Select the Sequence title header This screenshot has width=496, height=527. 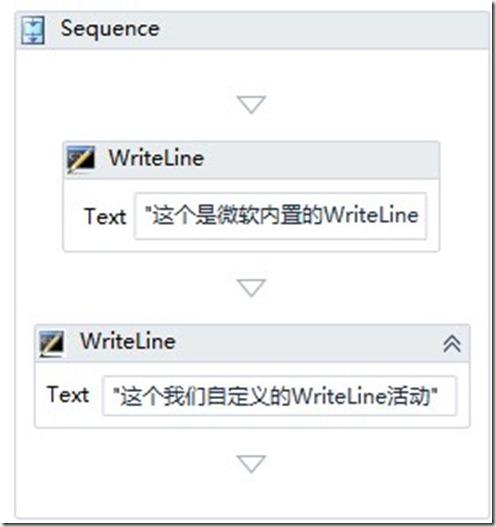coord(252,30)
